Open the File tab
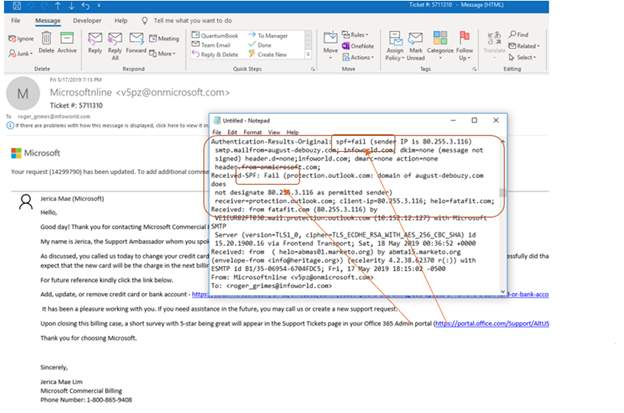624x413 pixels. click(x=16, y=20)
